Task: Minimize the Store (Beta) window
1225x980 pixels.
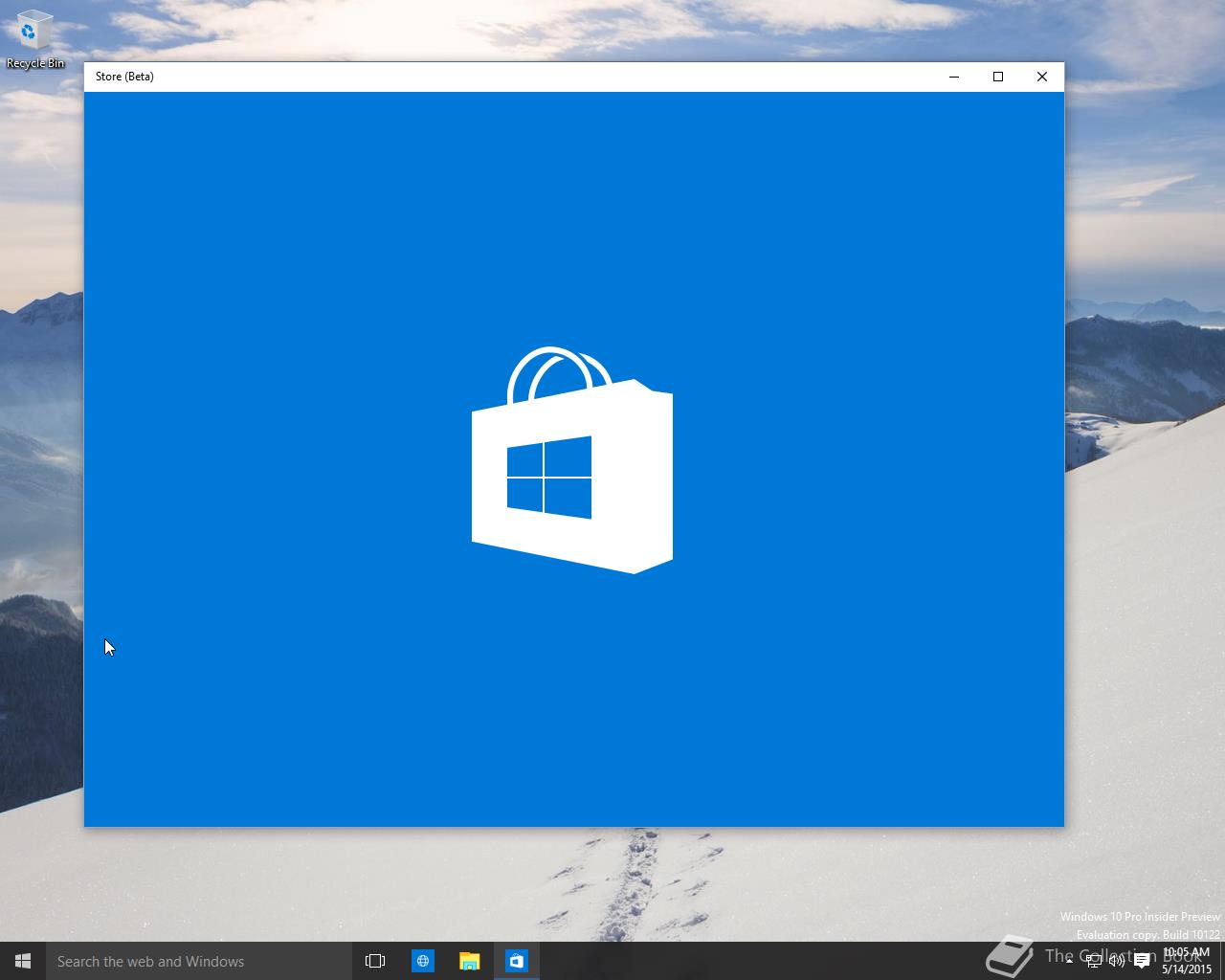Action: 954,77
